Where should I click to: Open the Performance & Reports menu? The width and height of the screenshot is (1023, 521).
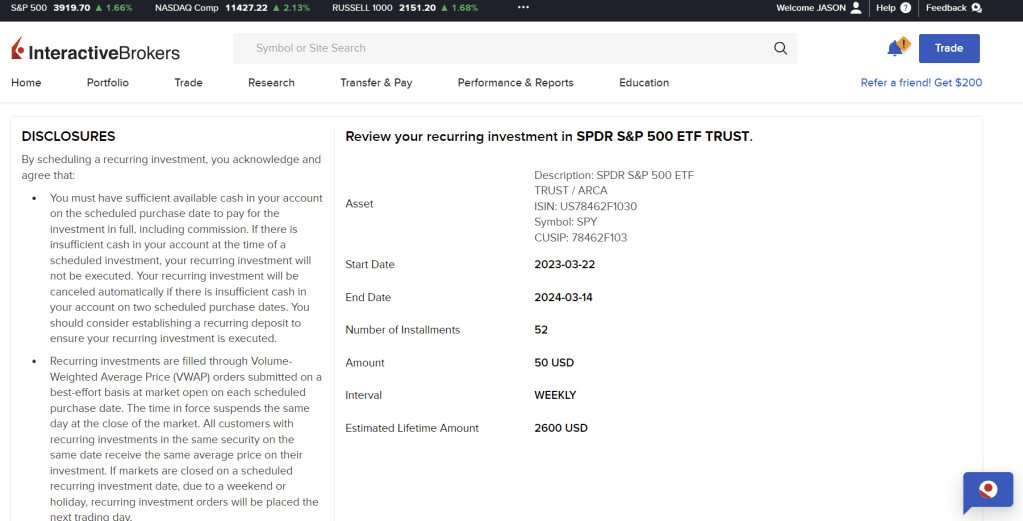[515, 83]
